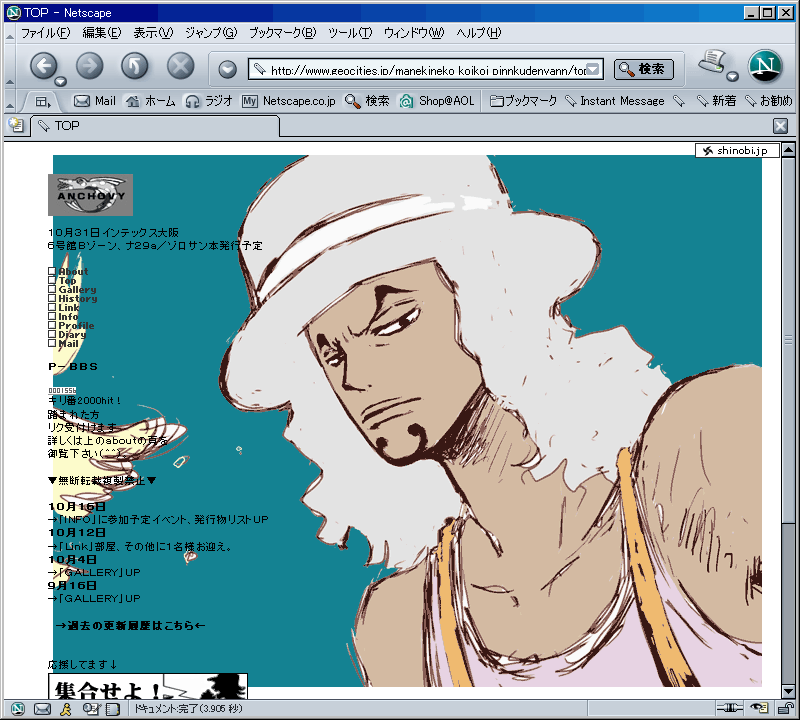Tick the box next to Info
The width and height of the screenshot is (800, 720).
(52, 316)
